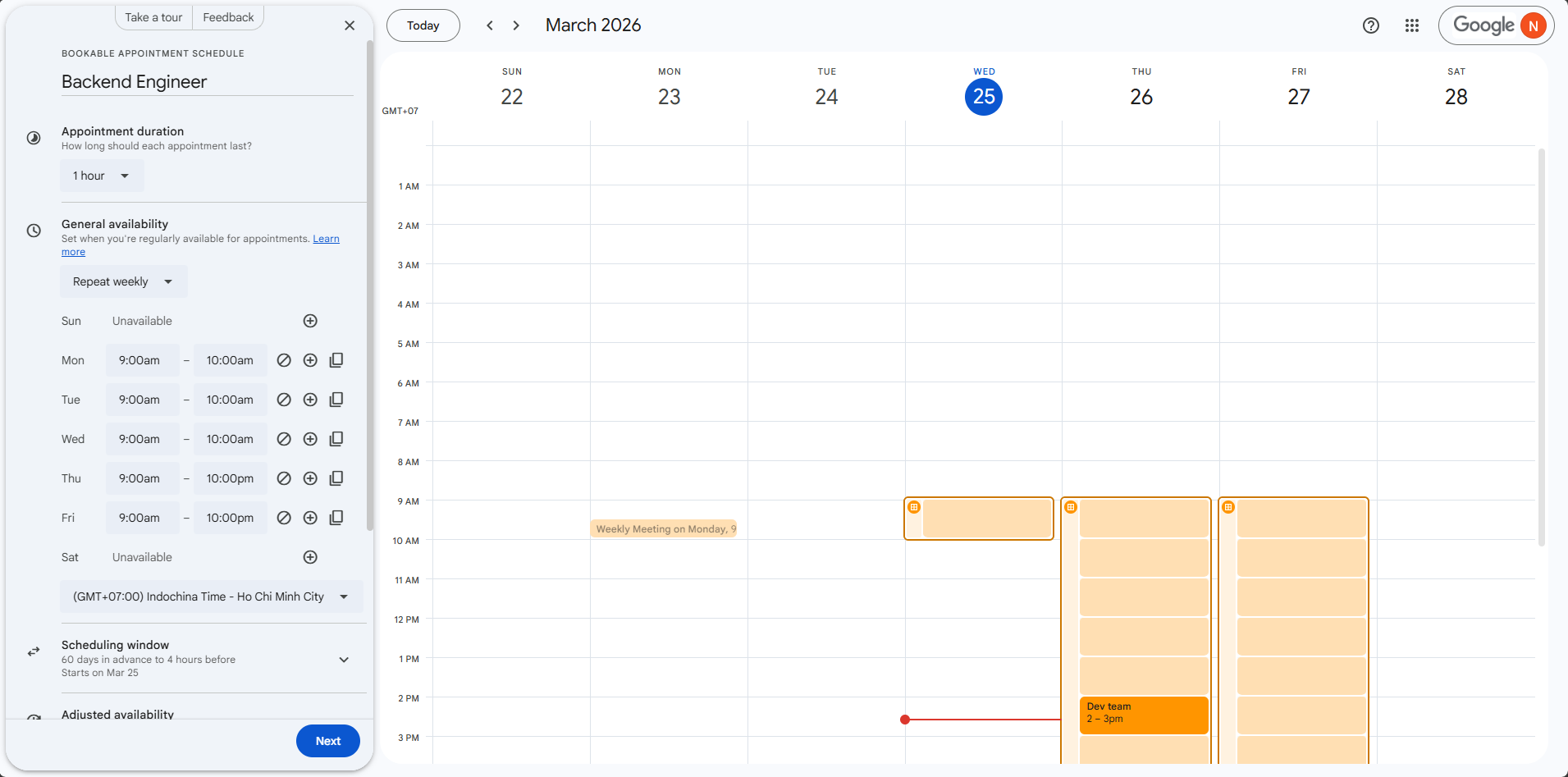Open the Help support icon
Screen dimensions: 1568x777
[1370, 25]
